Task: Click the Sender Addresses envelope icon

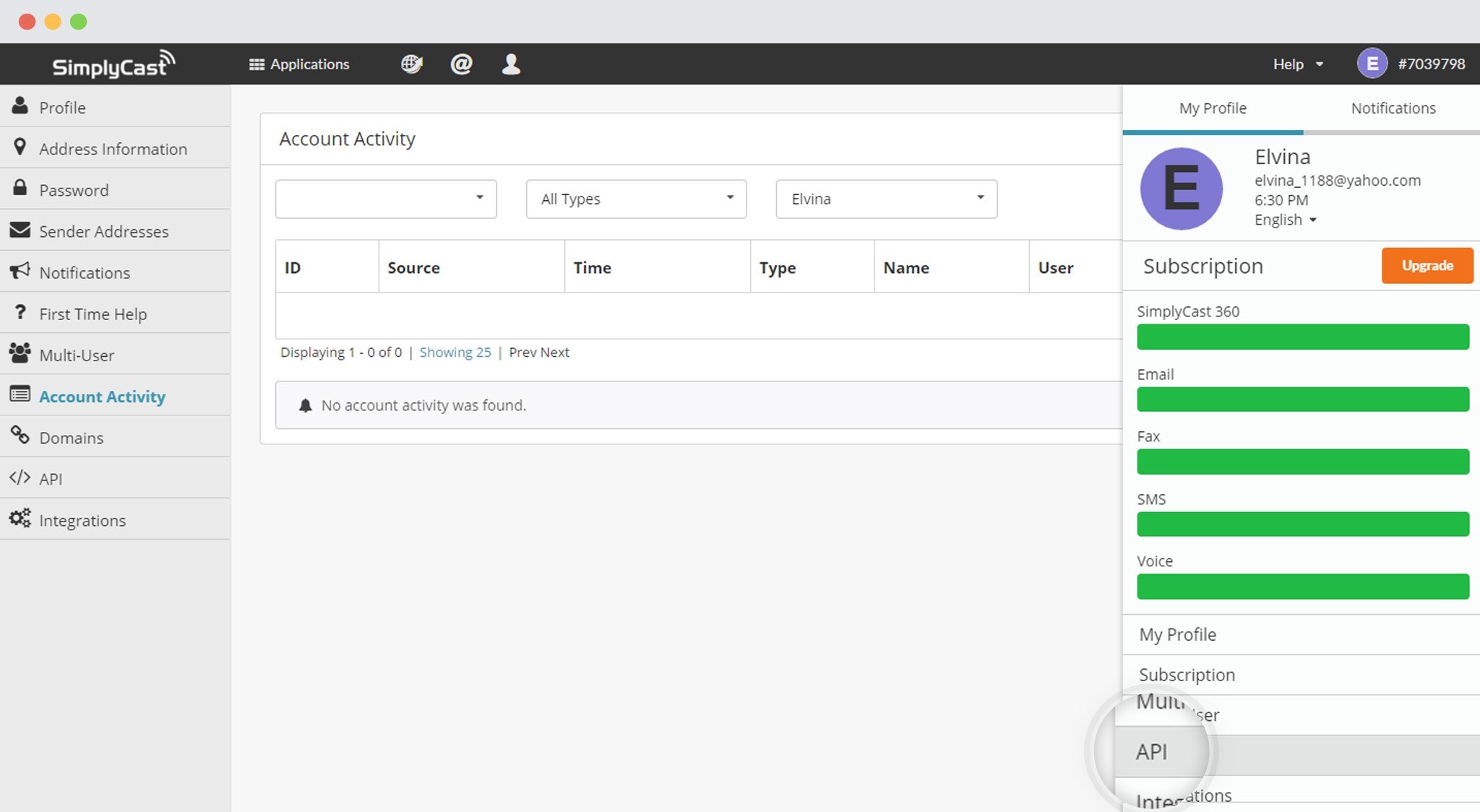Action: click(x=20, y=230)
